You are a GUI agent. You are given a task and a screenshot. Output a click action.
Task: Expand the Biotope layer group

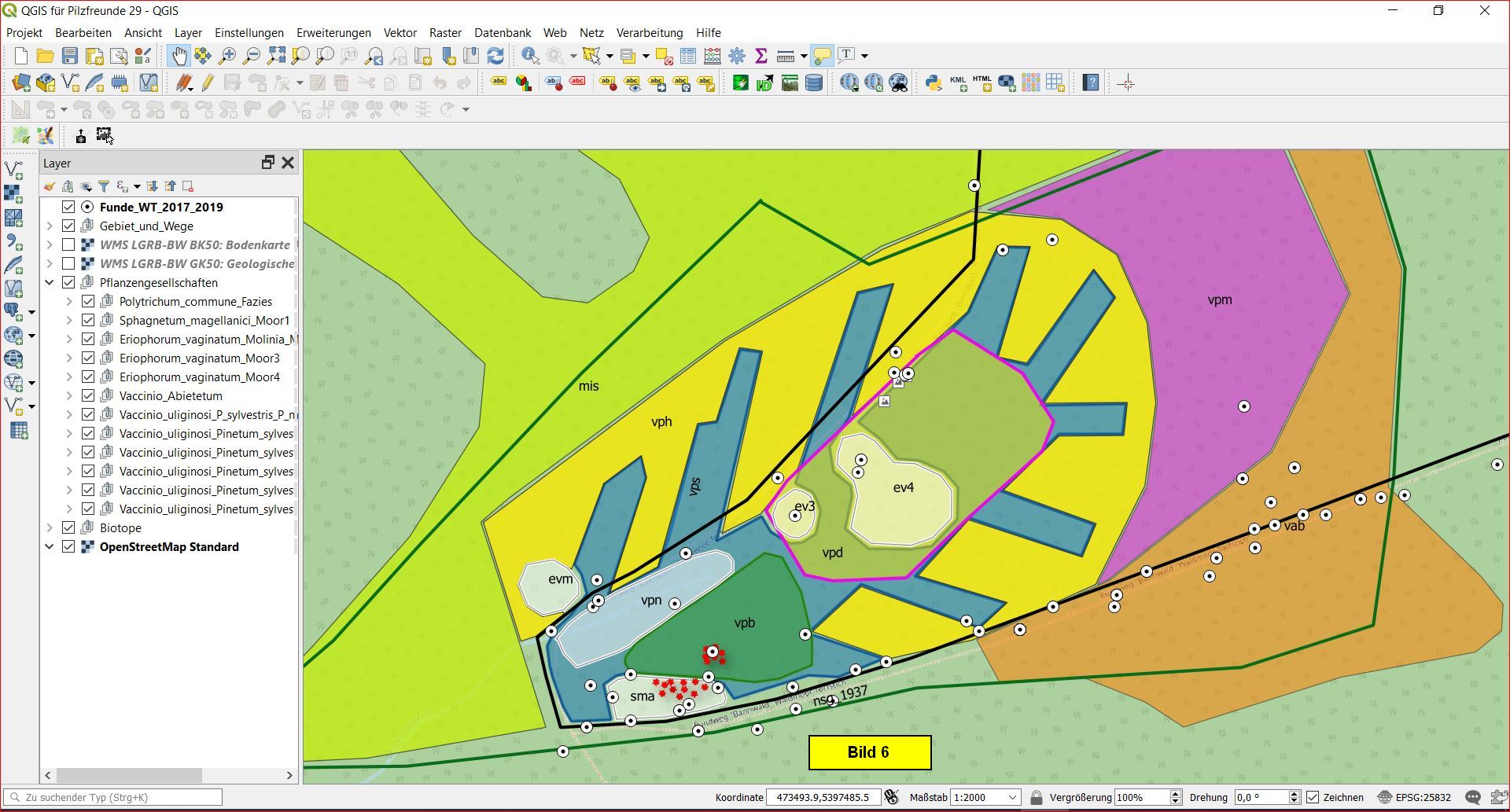pyautogui.click(x=50, y=527)
